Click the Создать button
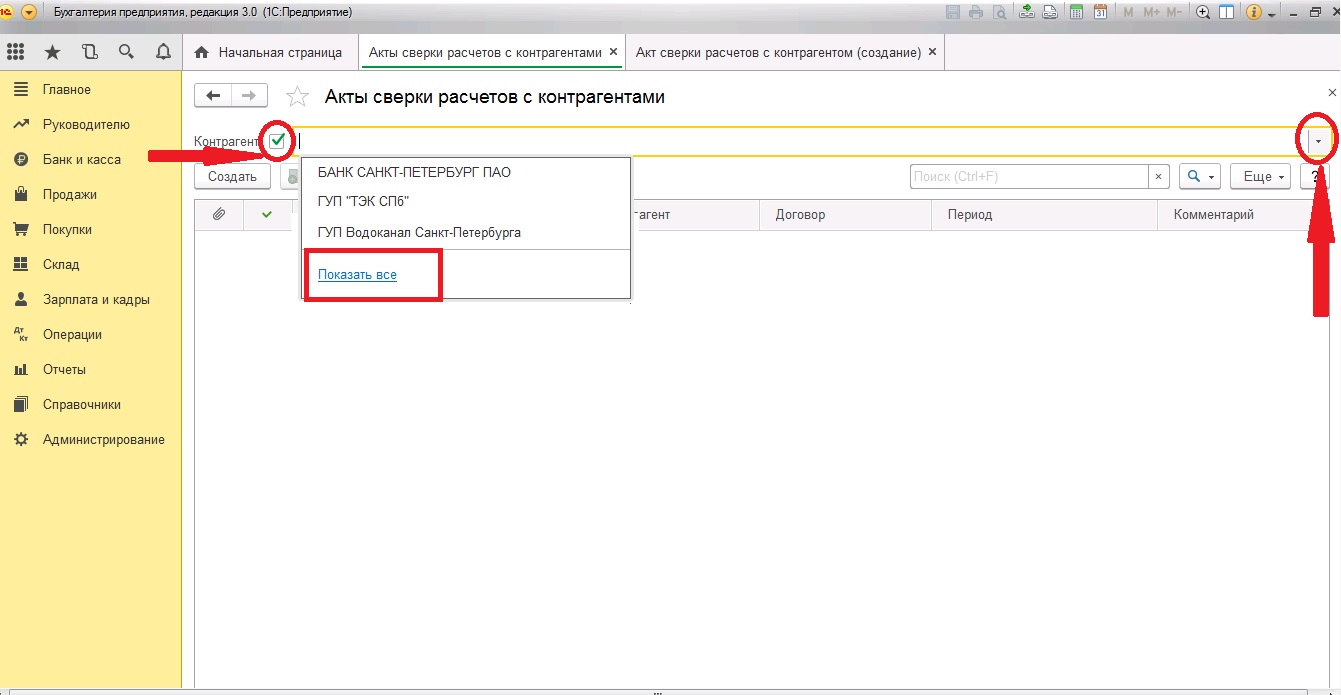 click(232, 177)
